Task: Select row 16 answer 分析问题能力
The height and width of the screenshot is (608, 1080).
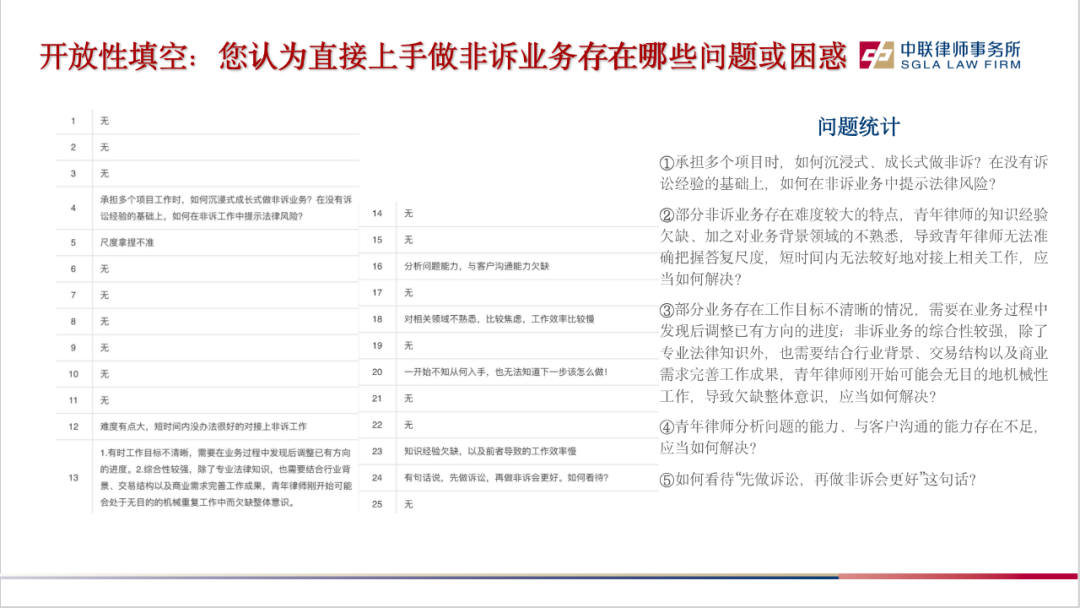Action: click(x=477, y=266)
